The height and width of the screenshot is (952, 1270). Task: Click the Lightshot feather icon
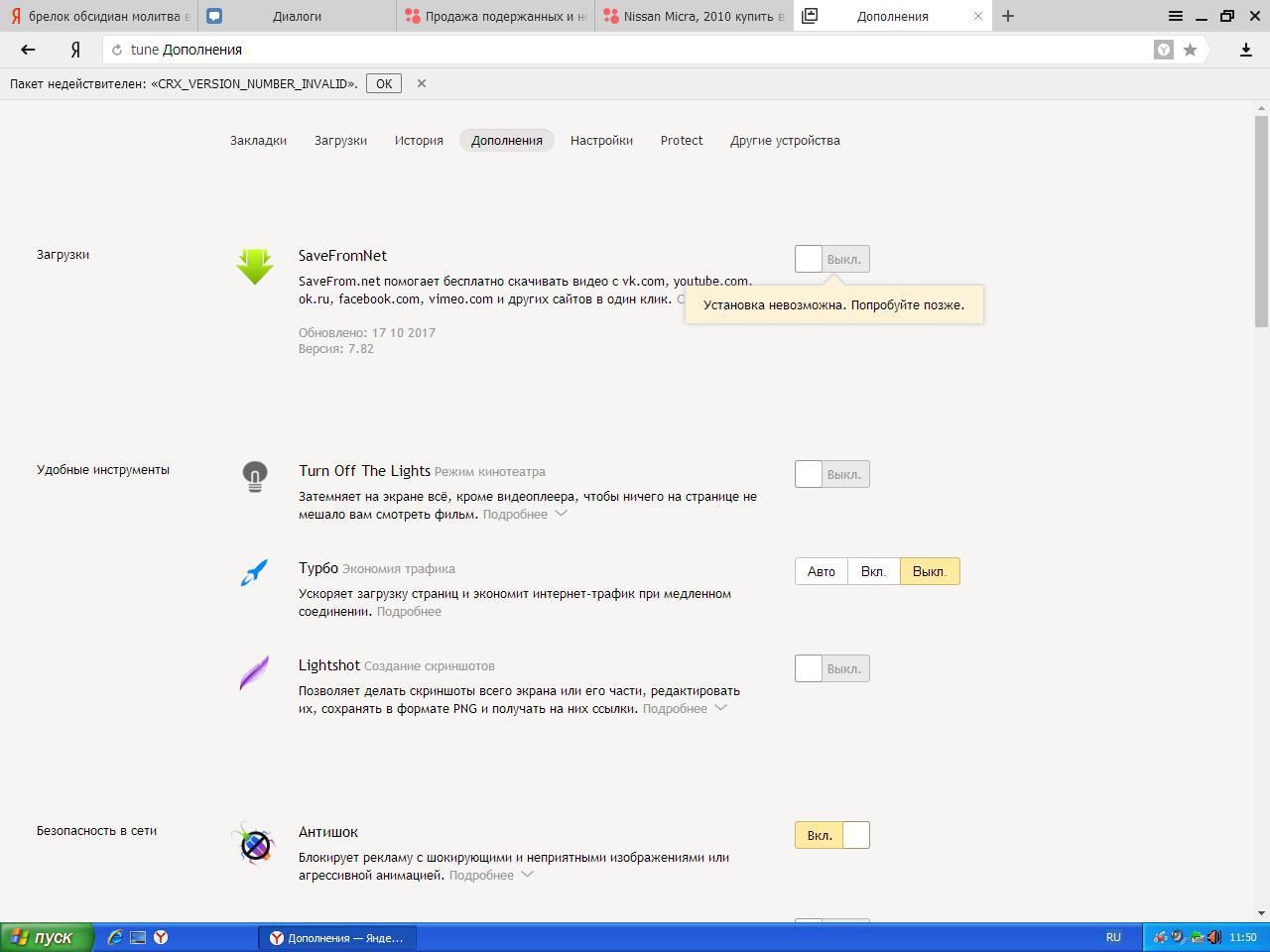[255, 672]
